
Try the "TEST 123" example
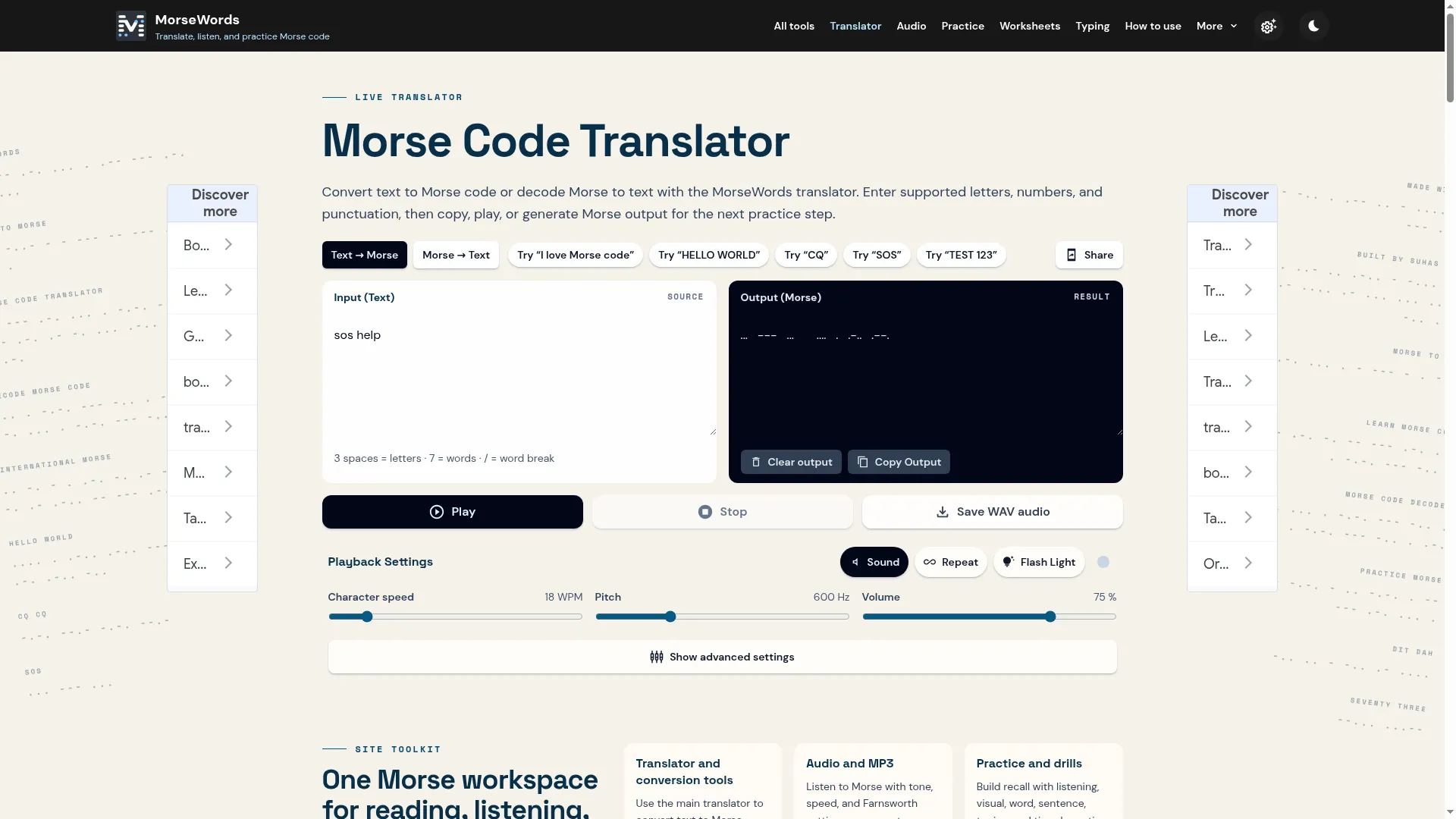pos(961,255)
